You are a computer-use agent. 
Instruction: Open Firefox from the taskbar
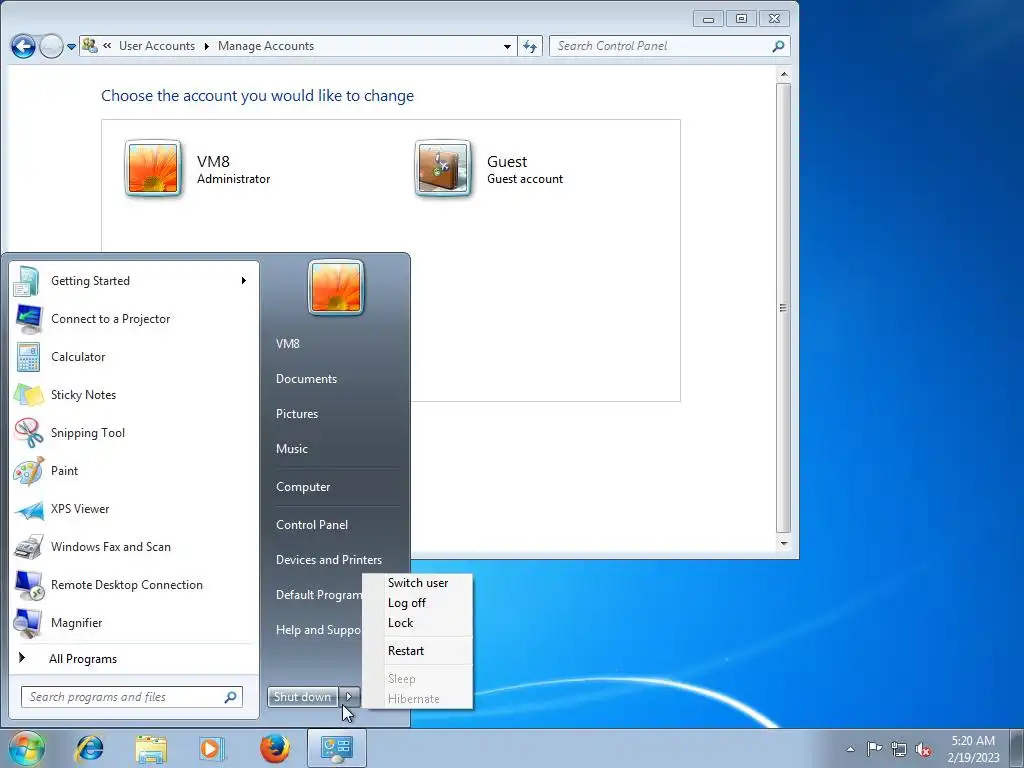click(x=274, y=748)
